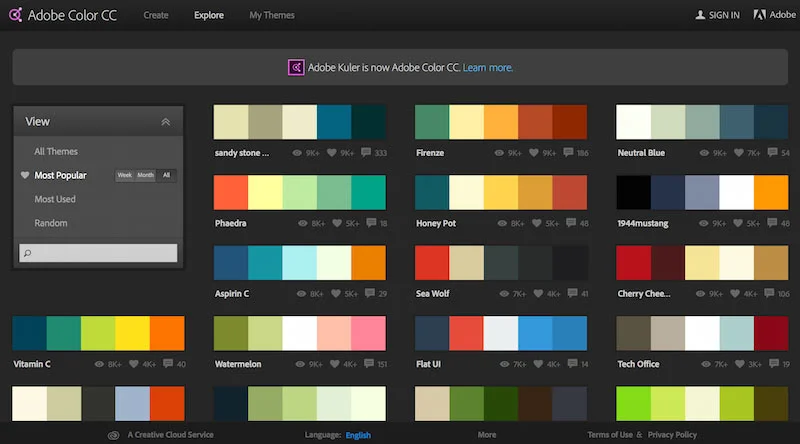Click the Sign In user icon
The height and width of the screenshot is (444, 800).
700,15
